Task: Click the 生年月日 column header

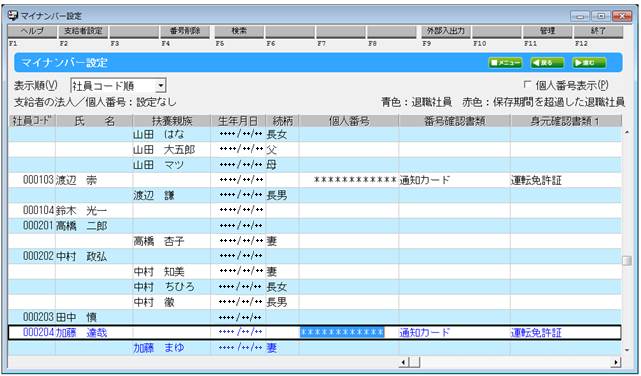Action: (x=238, y=121)
